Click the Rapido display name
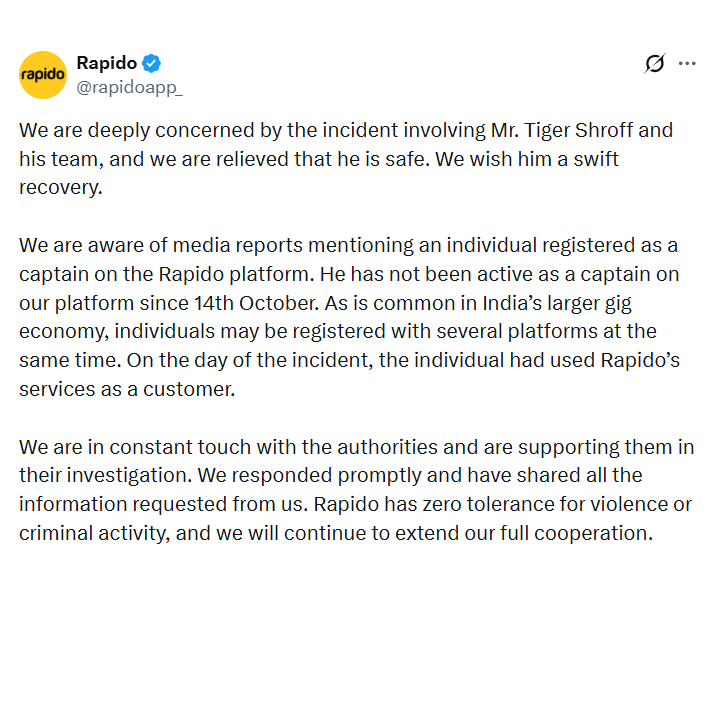The image size is (711, 720). [107, 63]
